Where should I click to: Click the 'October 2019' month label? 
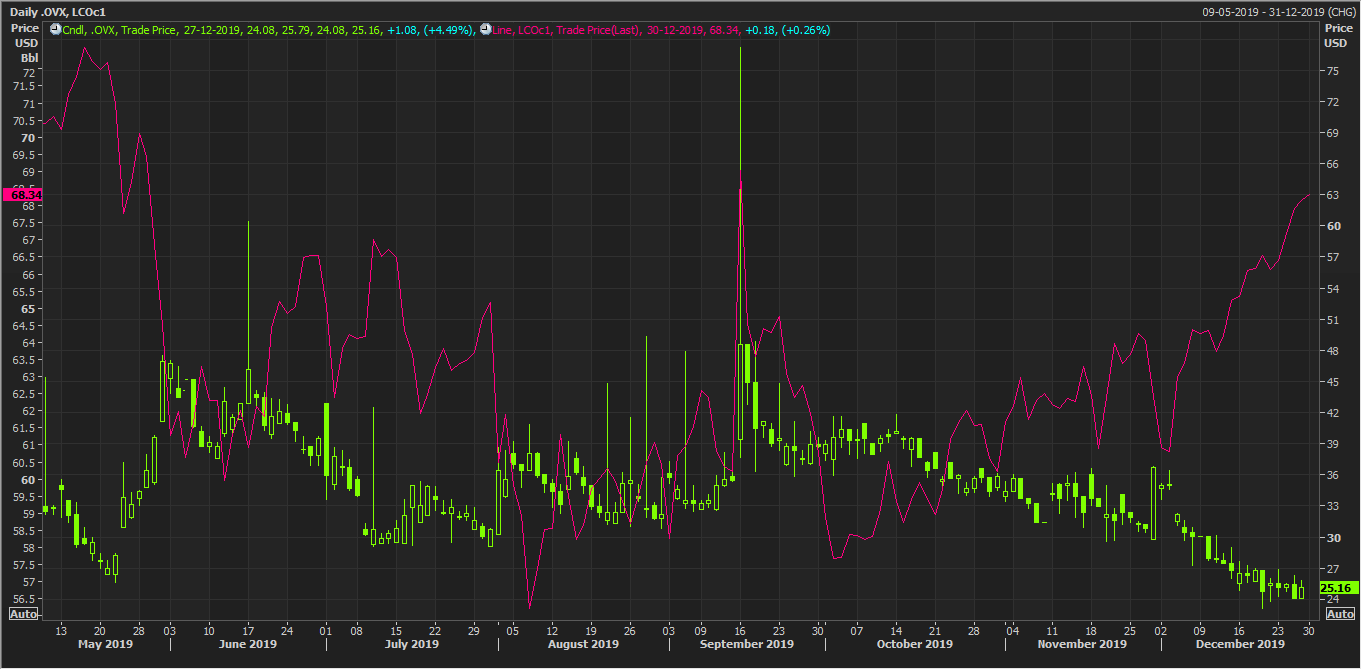(914, 644)
